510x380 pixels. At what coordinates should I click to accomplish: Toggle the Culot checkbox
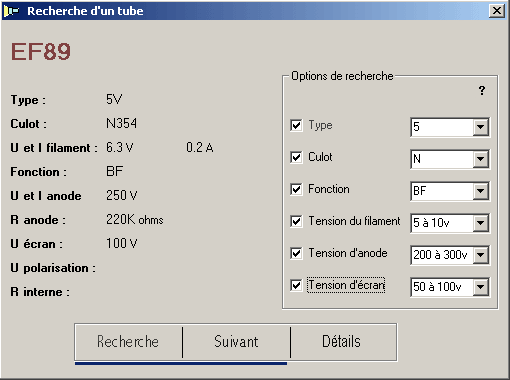296,157
